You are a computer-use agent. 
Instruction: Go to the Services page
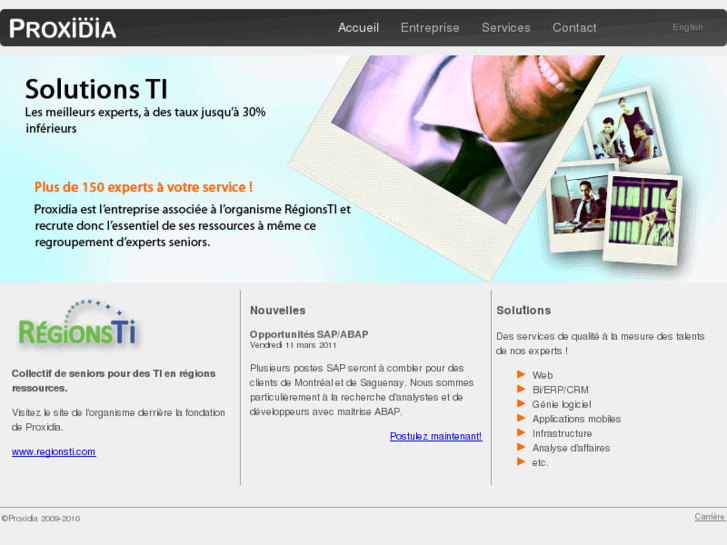[x=506, y=28]
